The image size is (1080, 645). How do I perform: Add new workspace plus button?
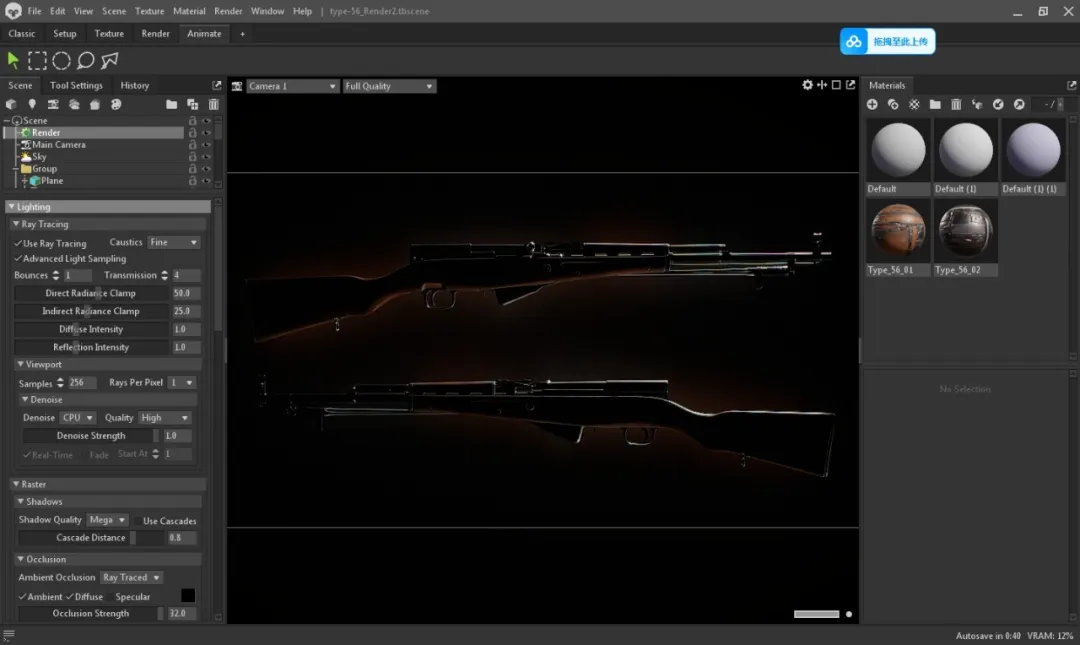(242, 34)
